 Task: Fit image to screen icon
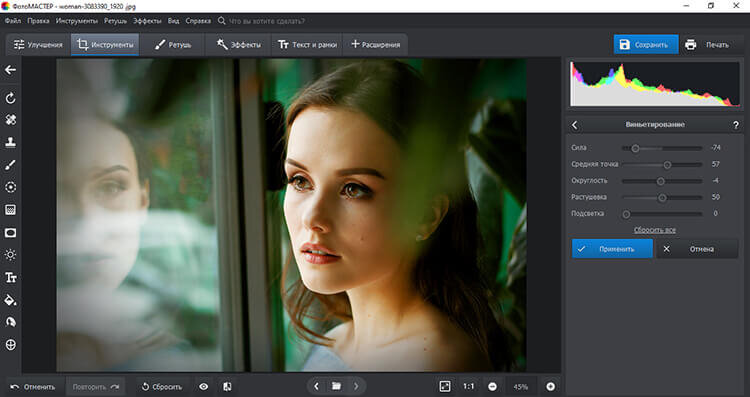445,386
